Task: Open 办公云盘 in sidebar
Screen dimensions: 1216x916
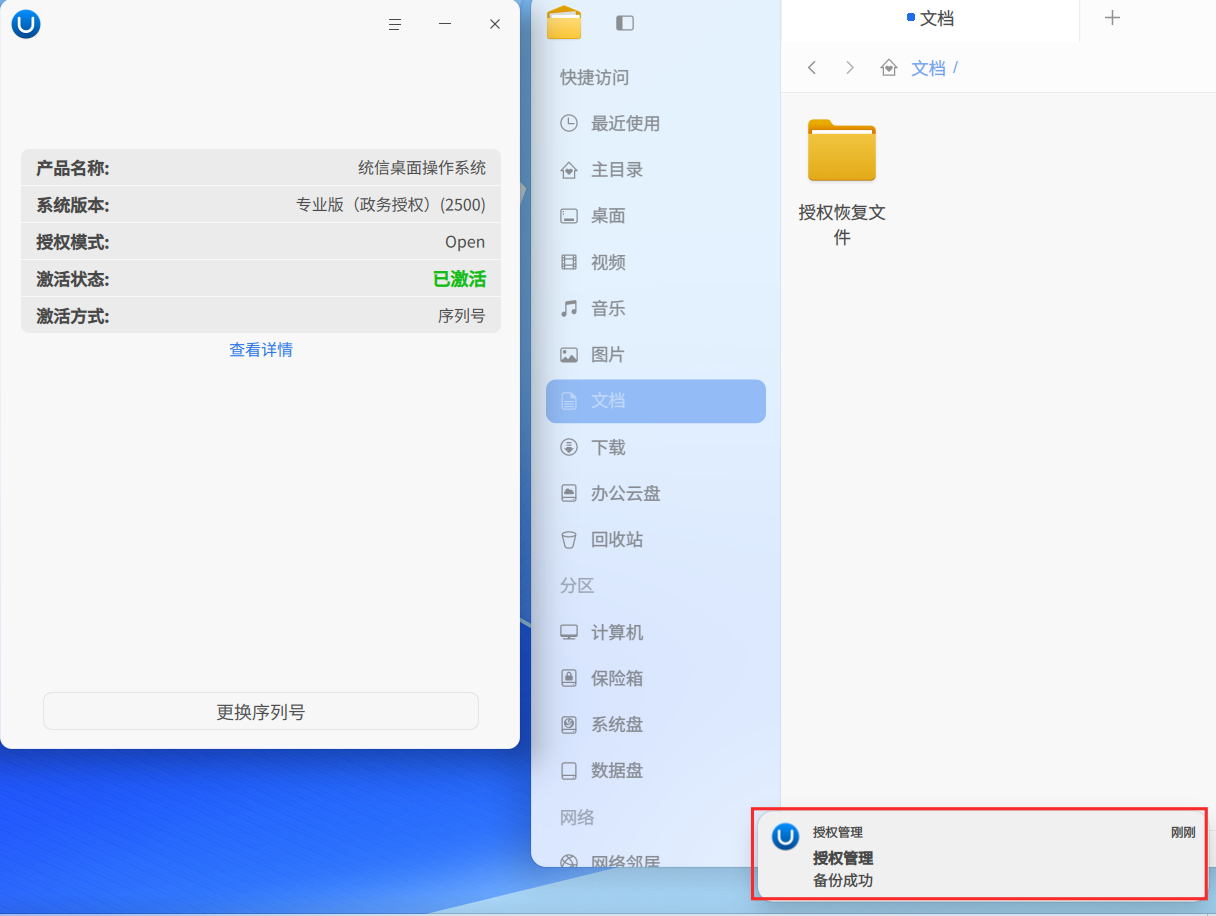Action: (656, 493)
